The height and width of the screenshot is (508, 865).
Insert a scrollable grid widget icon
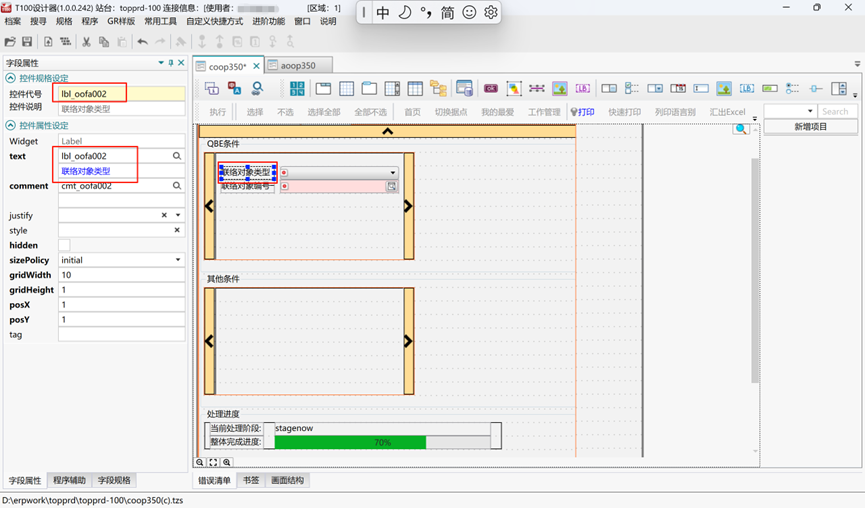click(392, 88)
